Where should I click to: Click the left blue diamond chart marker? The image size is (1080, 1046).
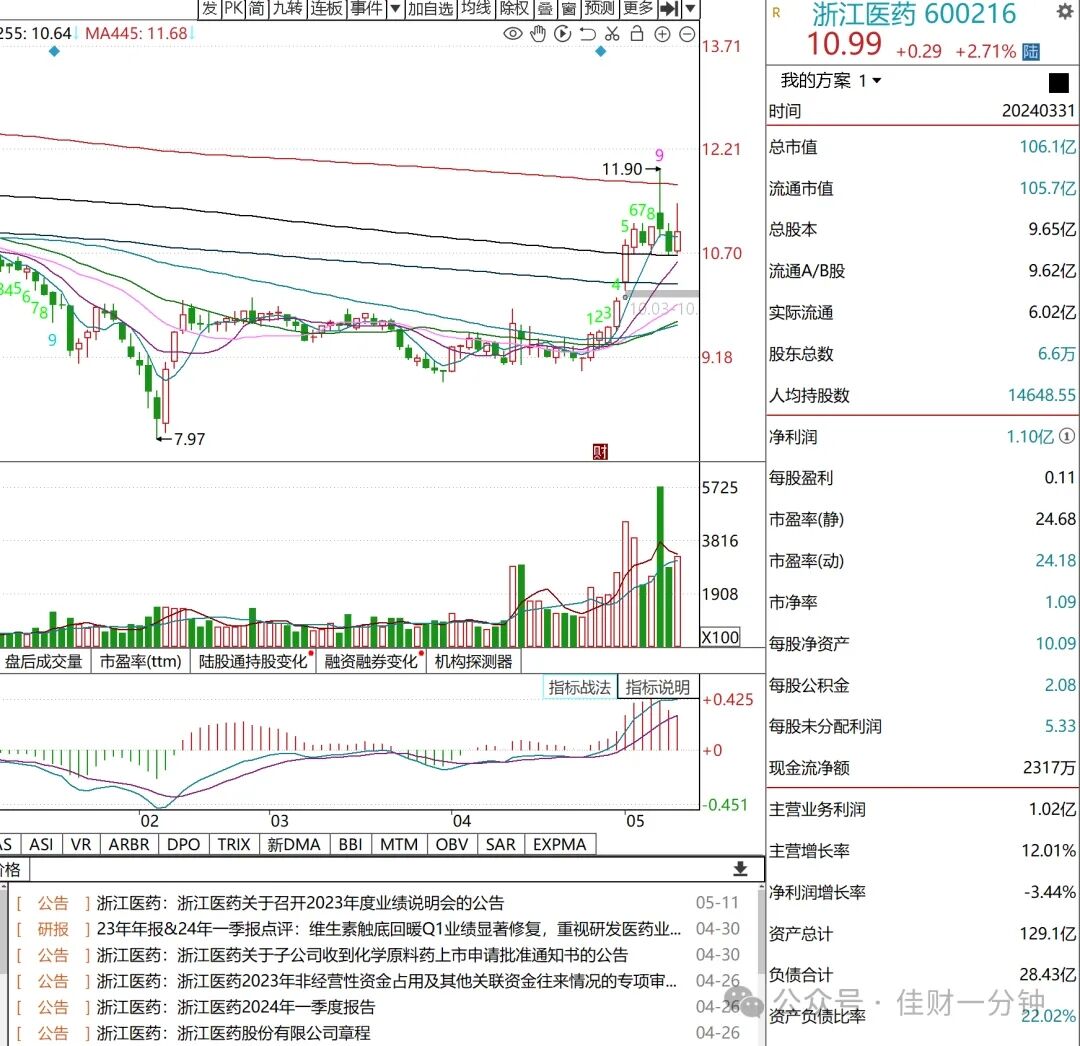click(x=54, y=52)
